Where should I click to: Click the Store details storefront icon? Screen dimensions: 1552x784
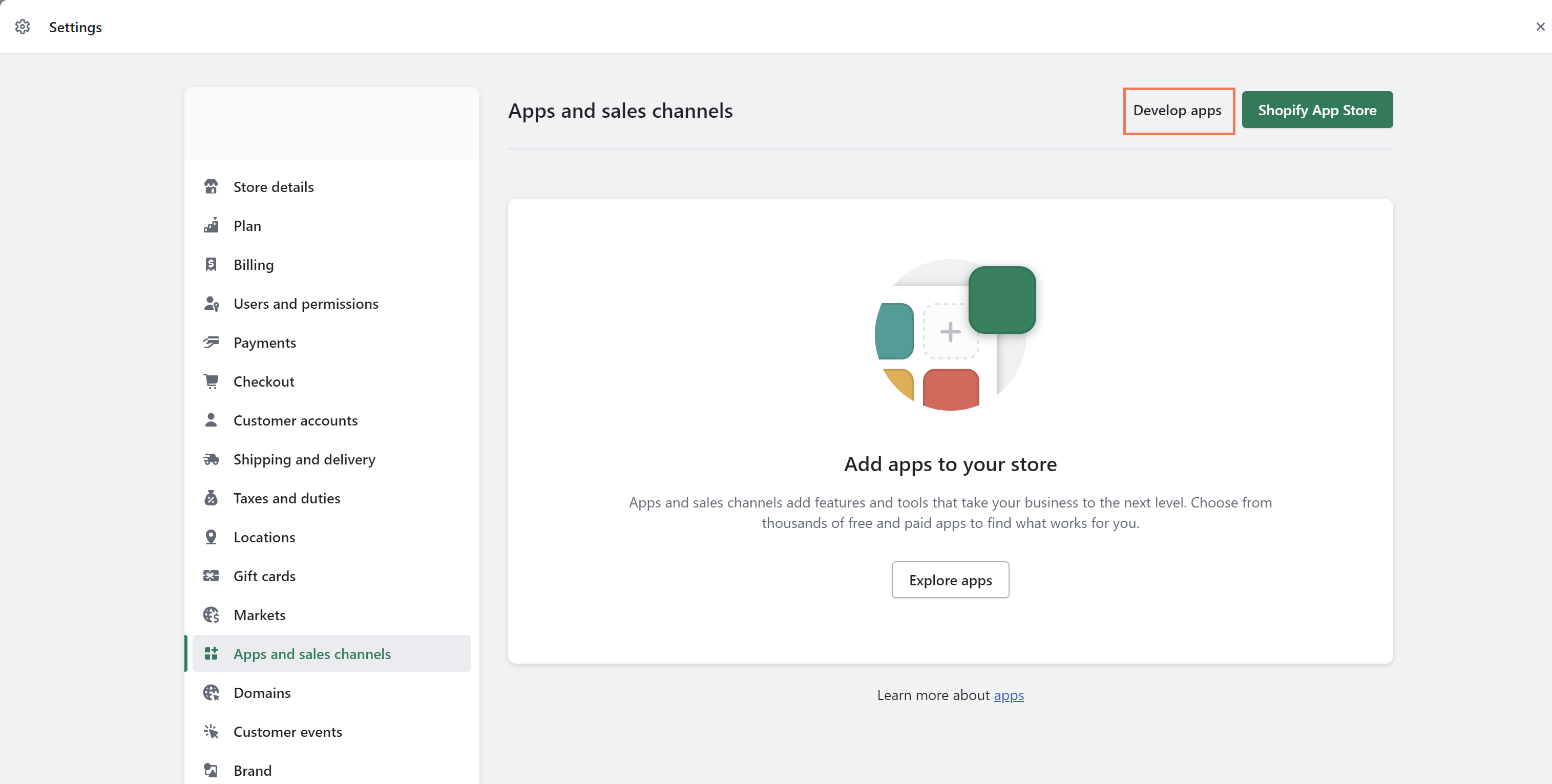pos(211,187)
